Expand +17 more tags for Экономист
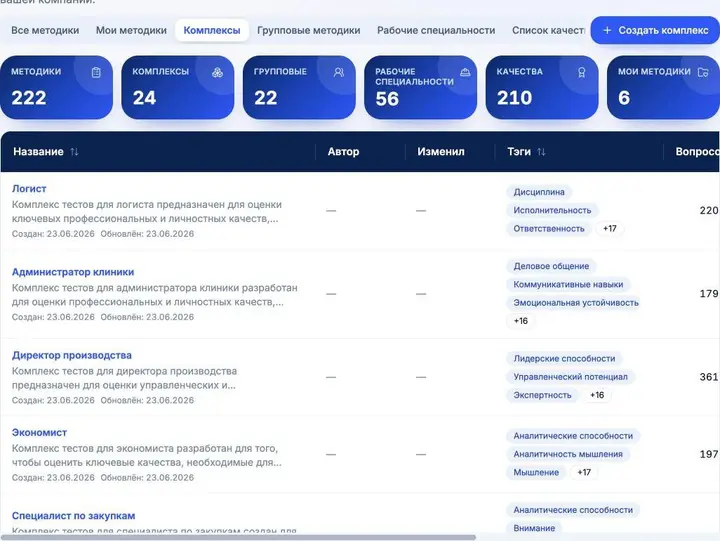720x541 pixels. click(584, 472)
